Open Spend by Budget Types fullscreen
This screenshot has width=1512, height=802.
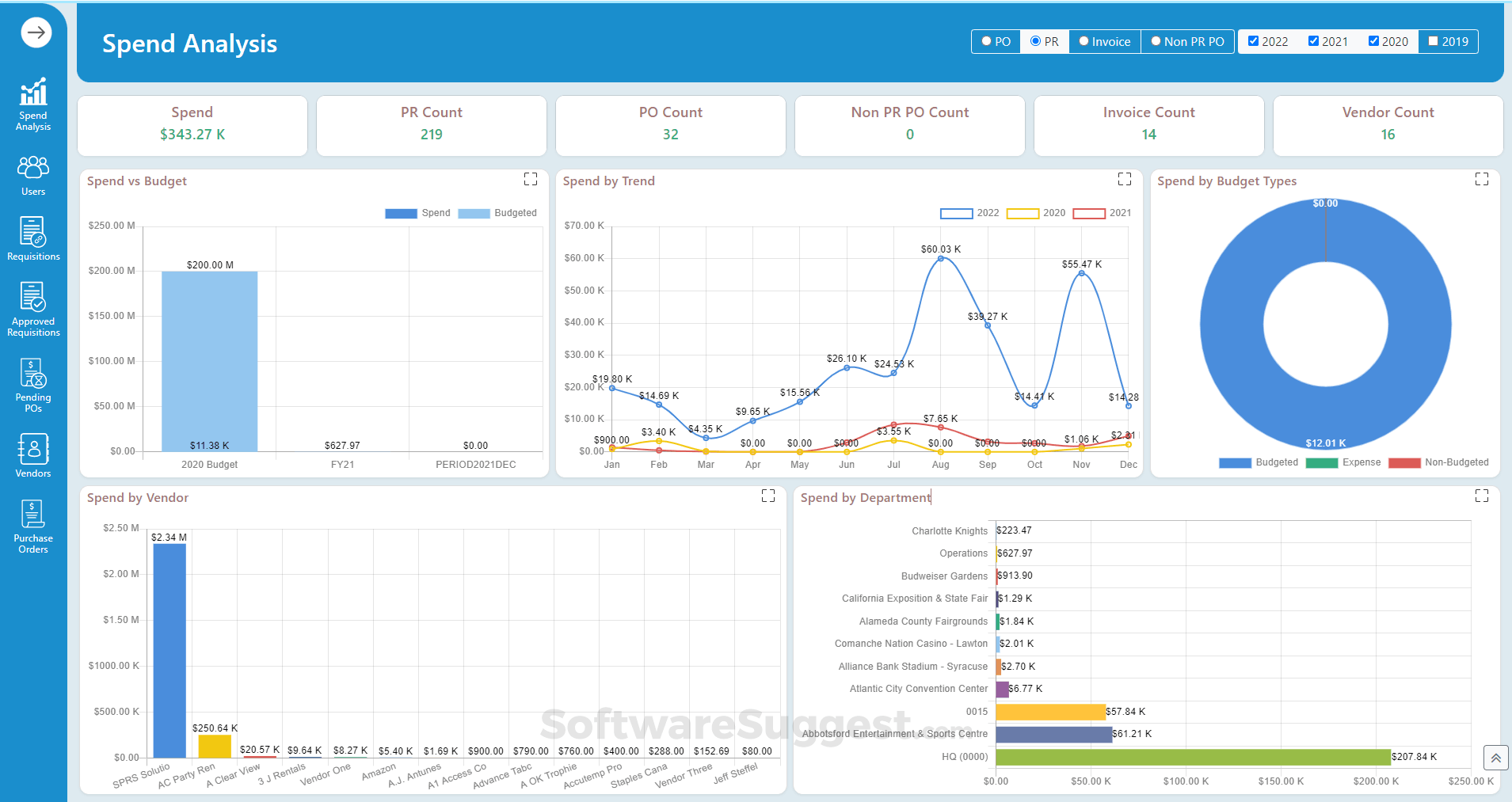pyautogui.click(x=1481, y=180)
